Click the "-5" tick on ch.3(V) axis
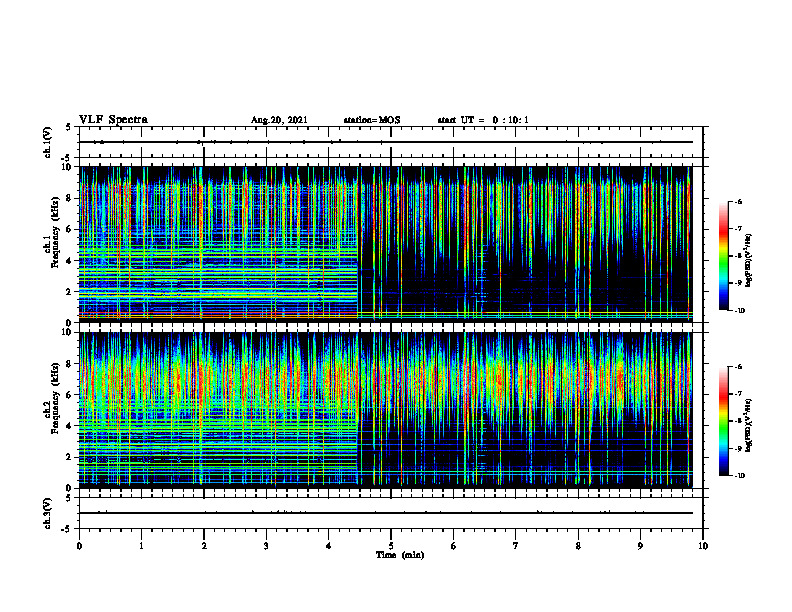 point(67,529)
